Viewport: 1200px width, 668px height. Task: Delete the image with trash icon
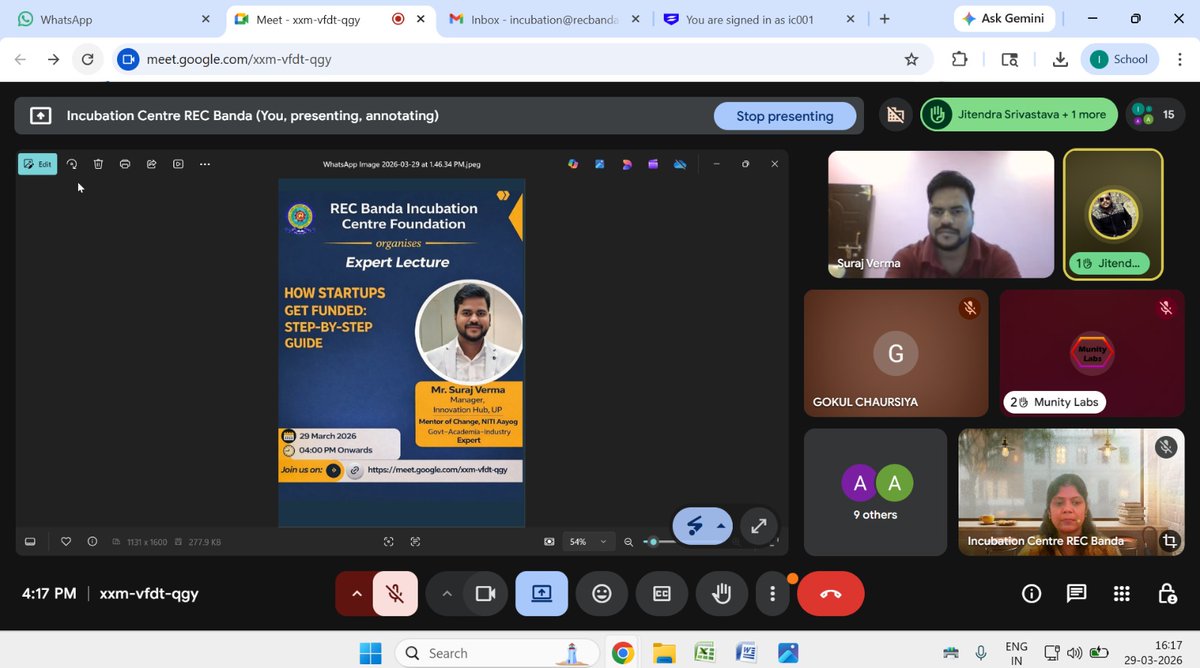[98, 164]
